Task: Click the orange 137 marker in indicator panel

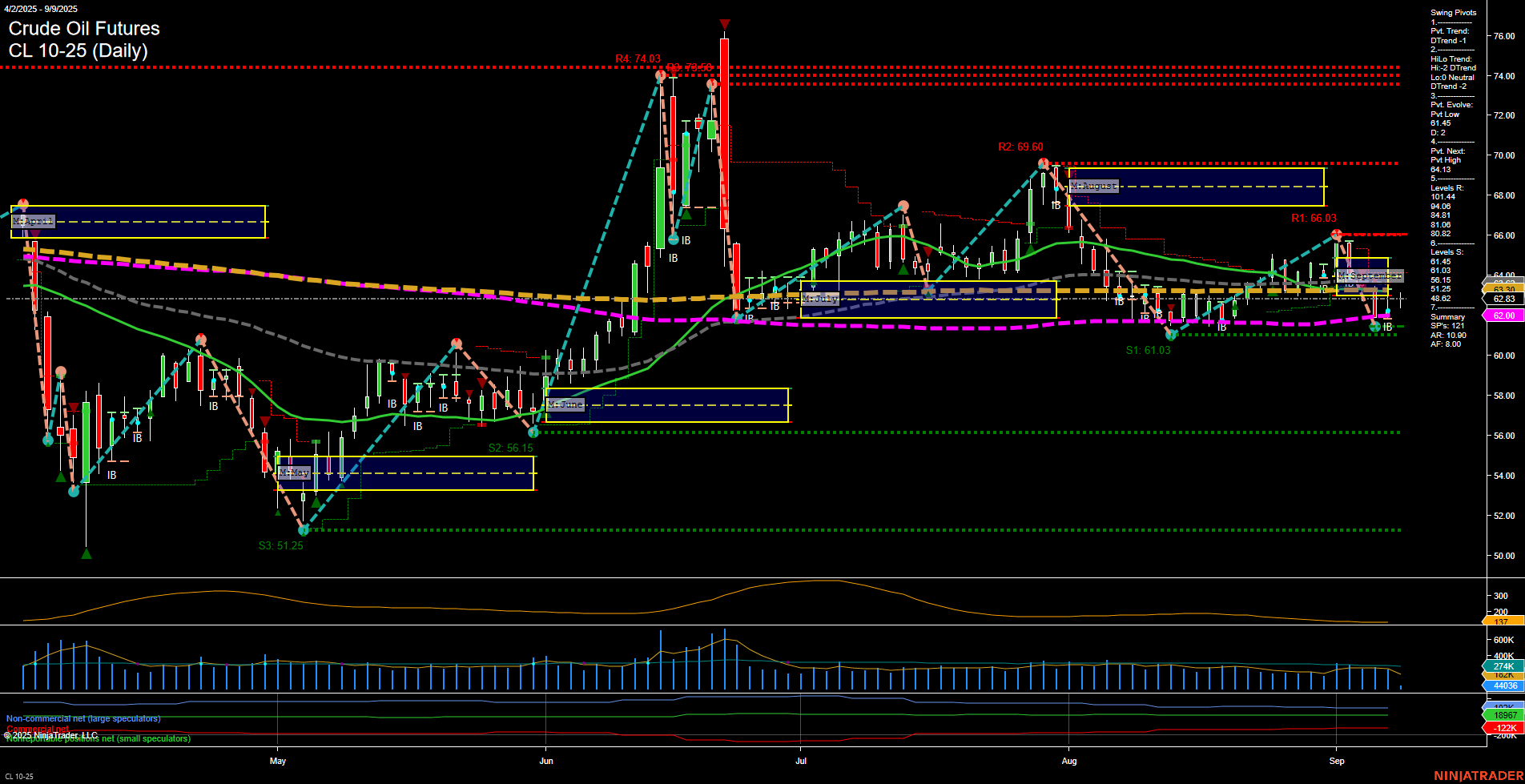Action: pyautogui.click(x=1499, y=618)
